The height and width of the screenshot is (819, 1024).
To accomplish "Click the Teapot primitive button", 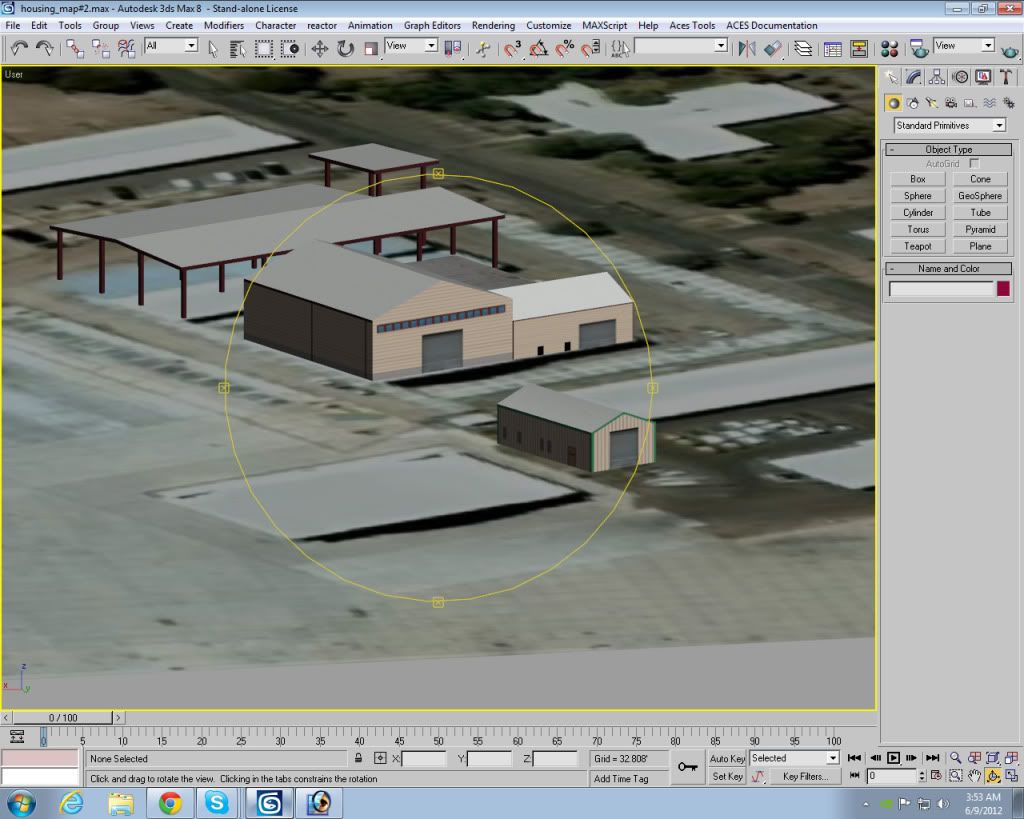I will 917,246.
